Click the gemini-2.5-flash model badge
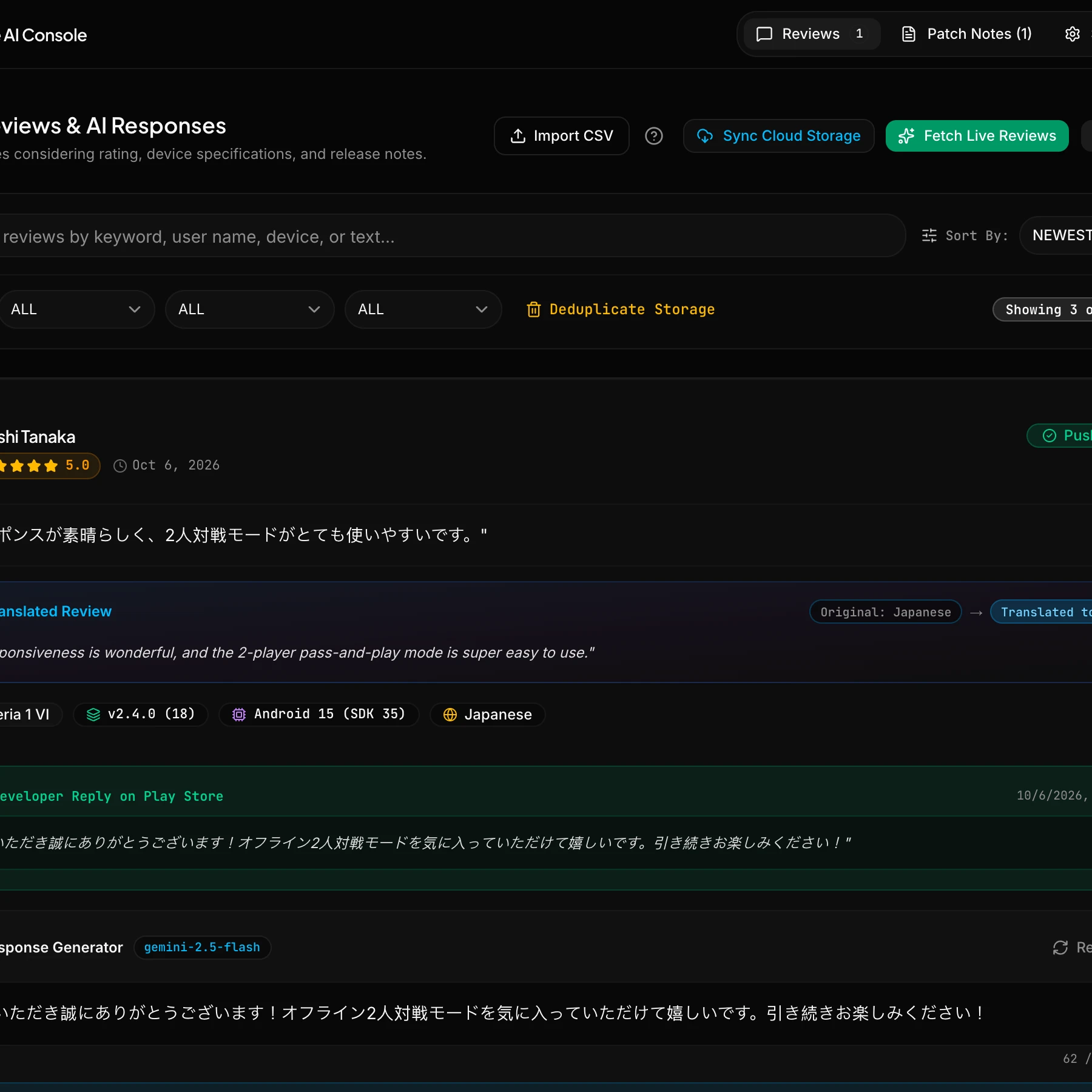The image size is (1092, 1092). point(202,947)
